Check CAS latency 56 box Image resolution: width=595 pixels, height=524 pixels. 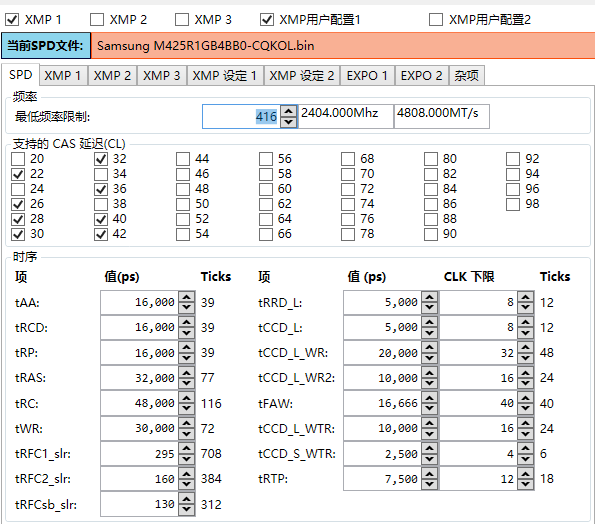(x=266, y=159)
